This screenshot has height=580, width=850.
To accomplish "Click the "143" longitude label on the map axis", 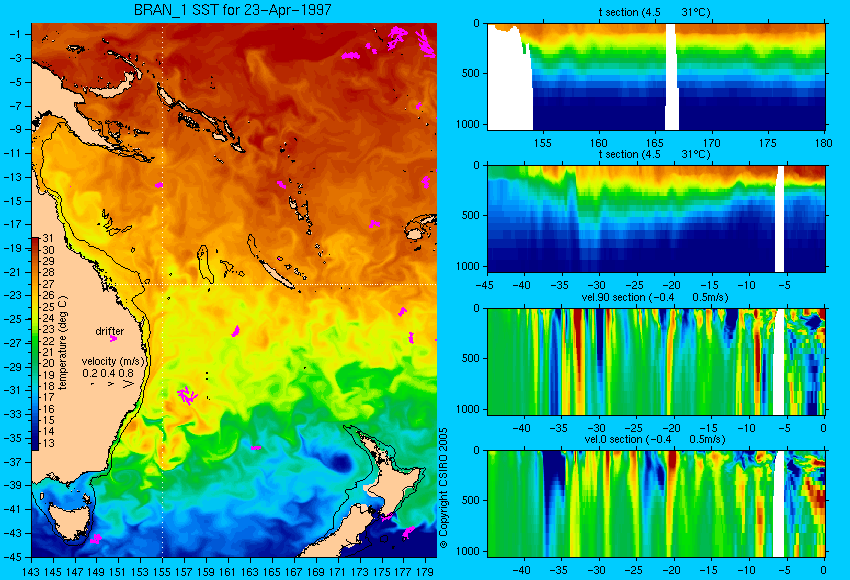I will coord(31,571).
